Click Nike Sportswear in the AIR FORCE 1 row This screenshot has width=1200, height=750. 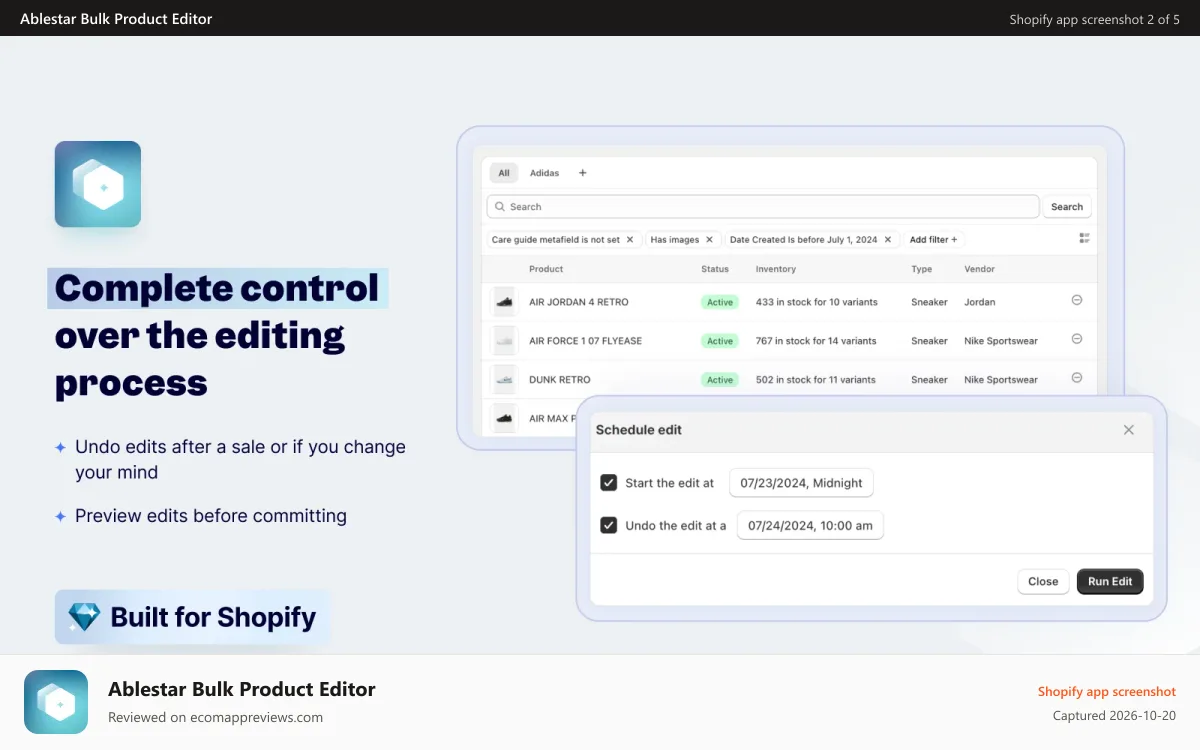click(1001, 341)
